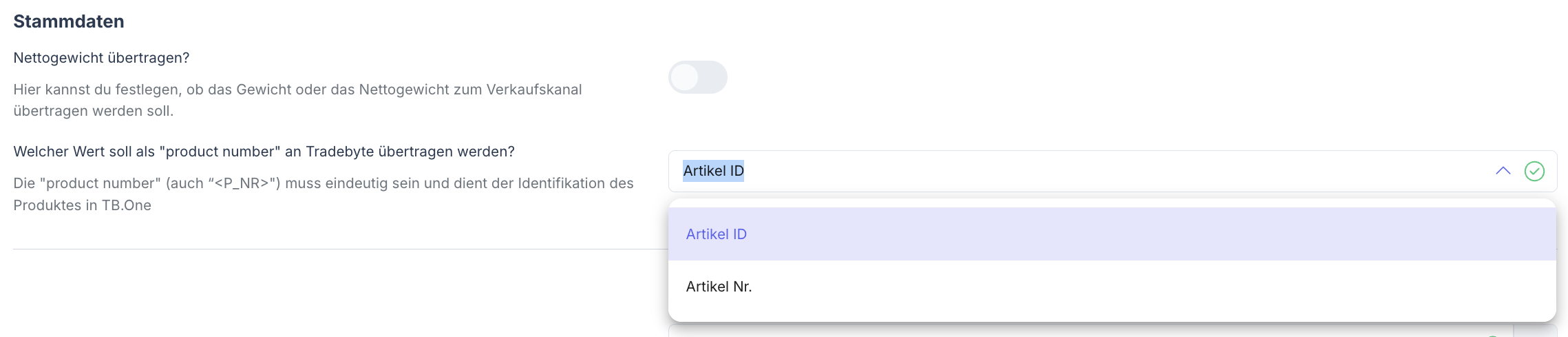Click the Stammdaten section heading
1568x337 pixels.
pos(69,21)
